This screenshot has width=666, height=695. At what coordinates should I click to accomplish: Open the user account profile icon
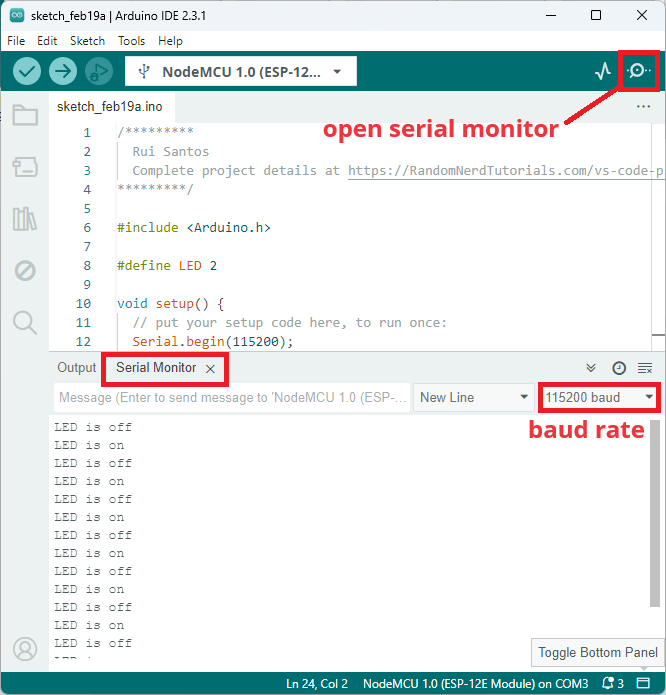coord(25,649)
